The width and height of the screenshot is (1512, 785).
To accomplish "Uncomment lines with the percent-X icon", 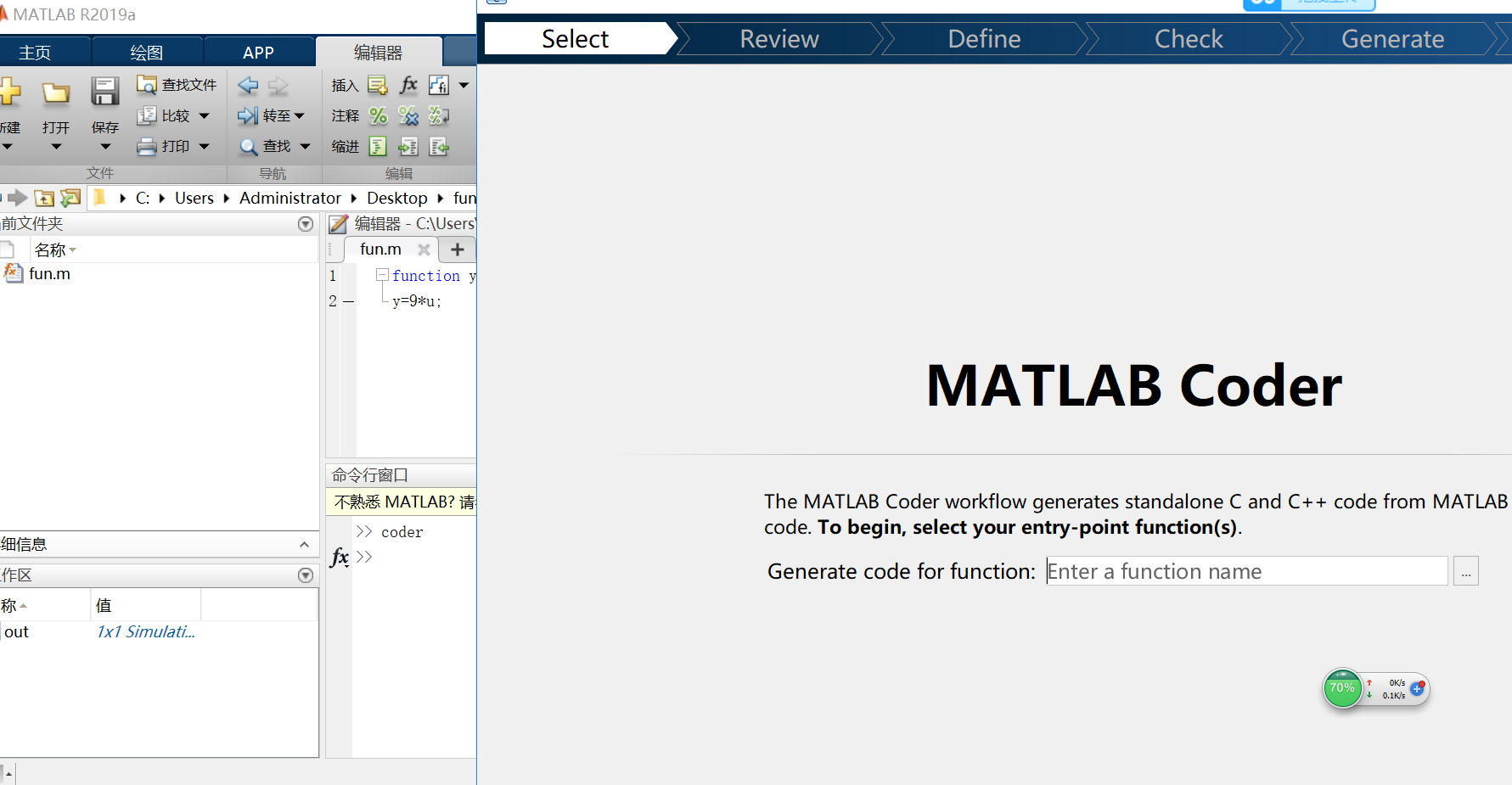I will [408, 115].
